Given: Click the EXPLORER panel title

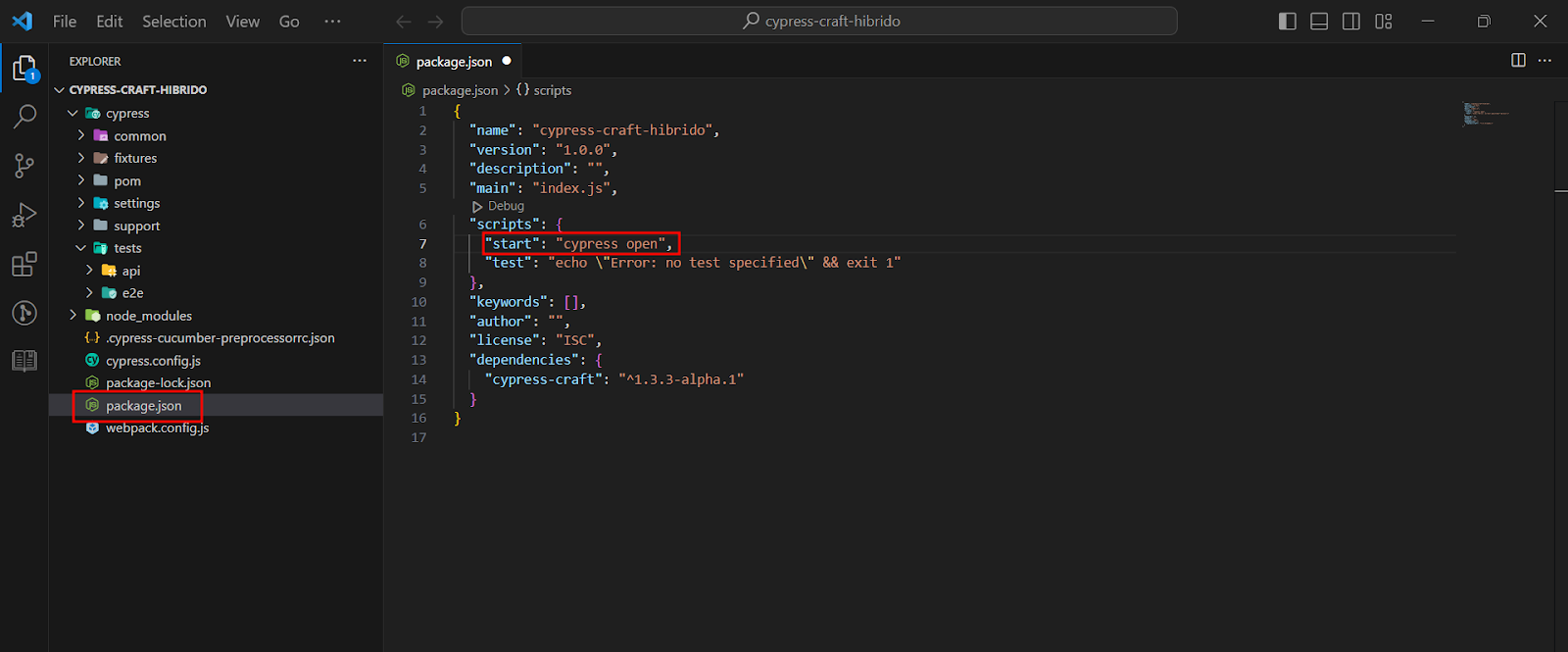Looking at the screenshot, I should click(x=95, y=61).
